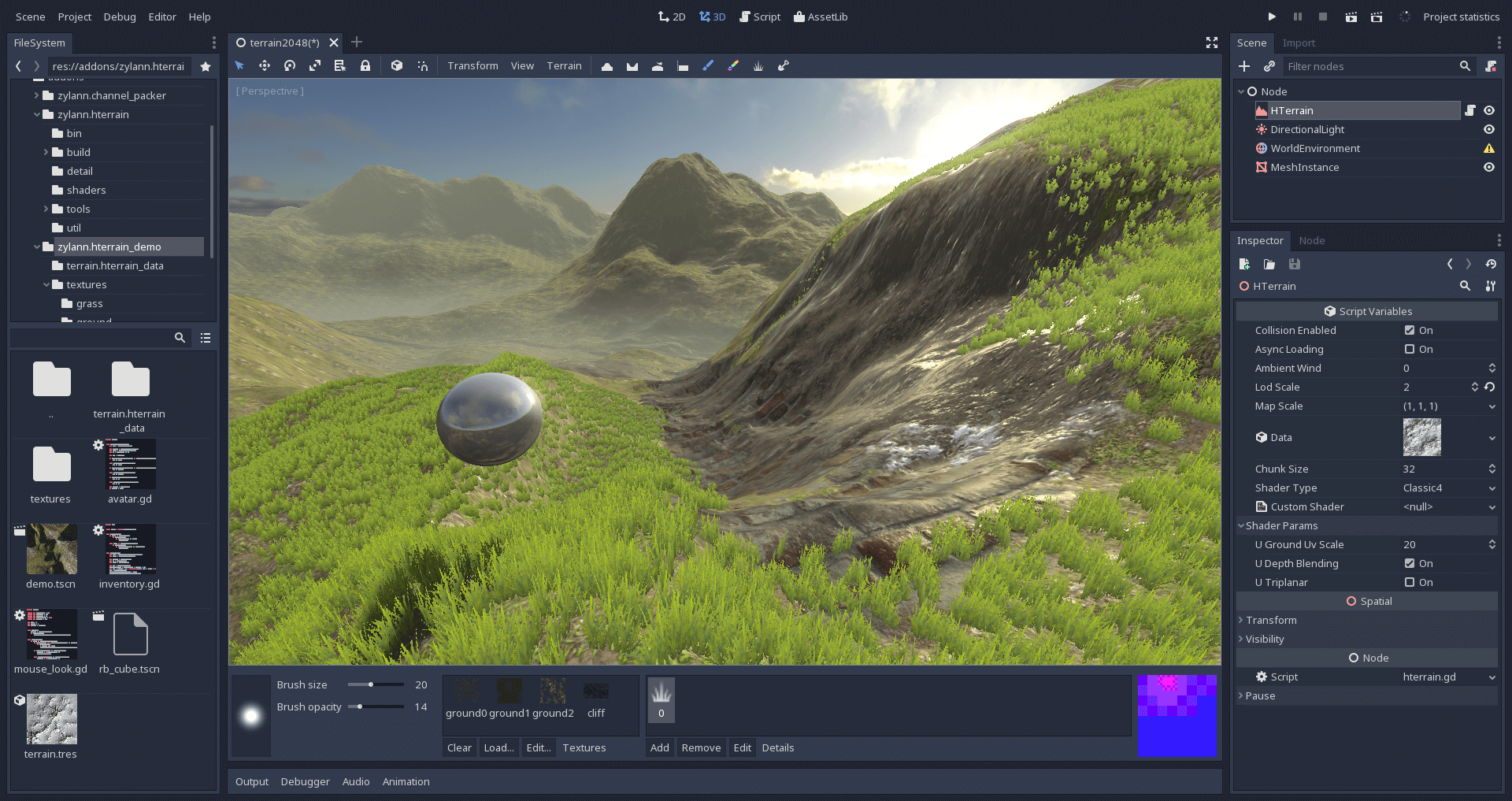Open the HTerrain node's attached script icon
The image size is (1512, 801).
click(1470, 110)
